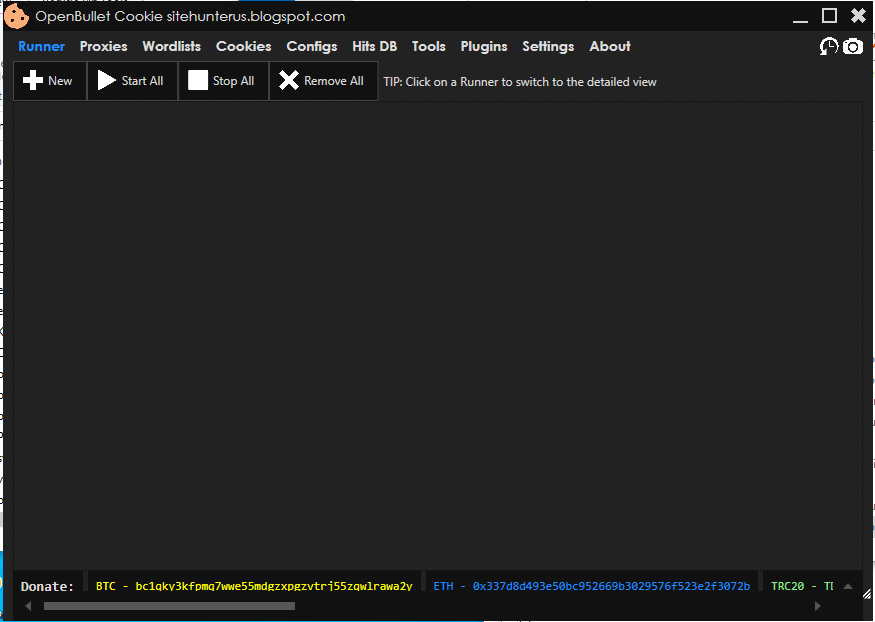
Task: Click the Donate label
Action: pos(47,586)
